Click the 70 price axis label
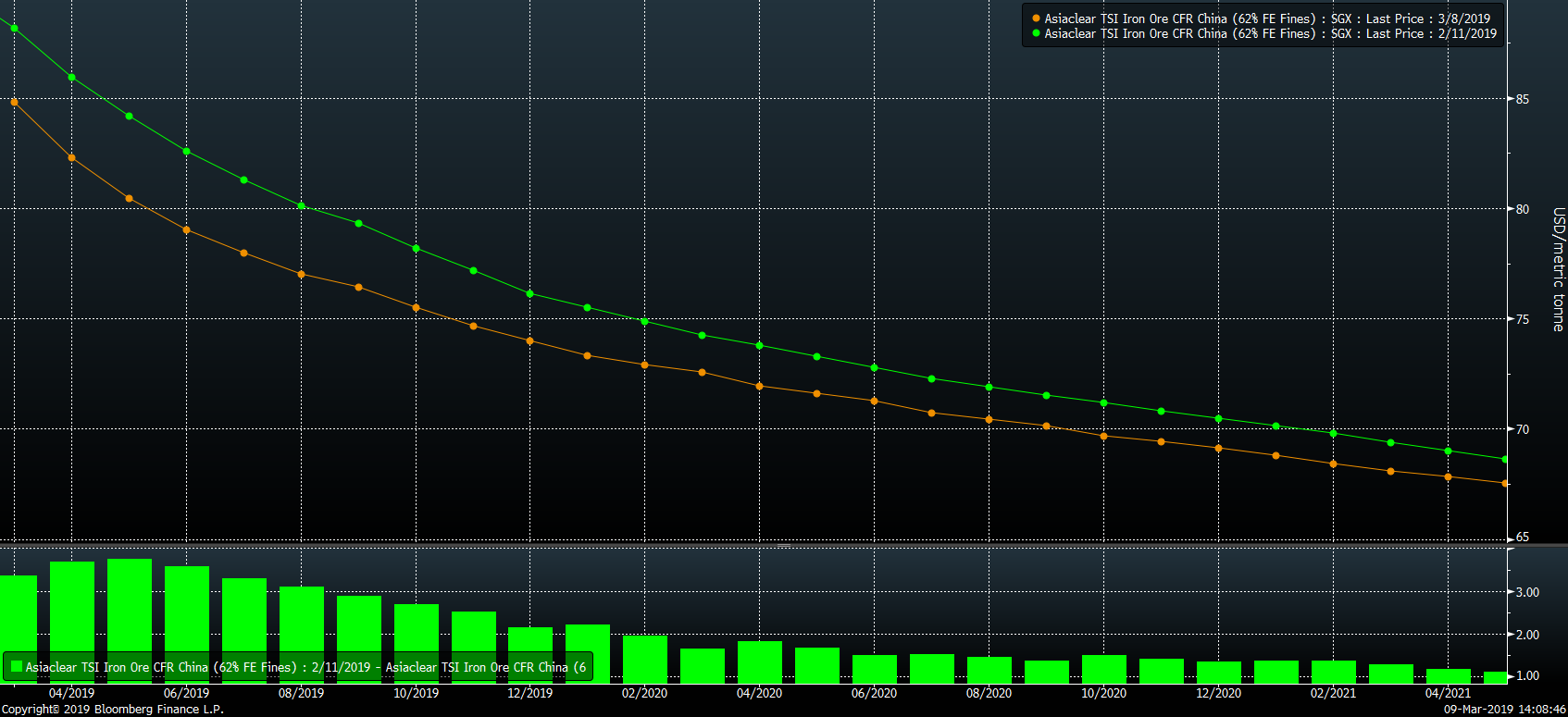The width and height of the screenshot is (1568, 717). click(1523, 429)
